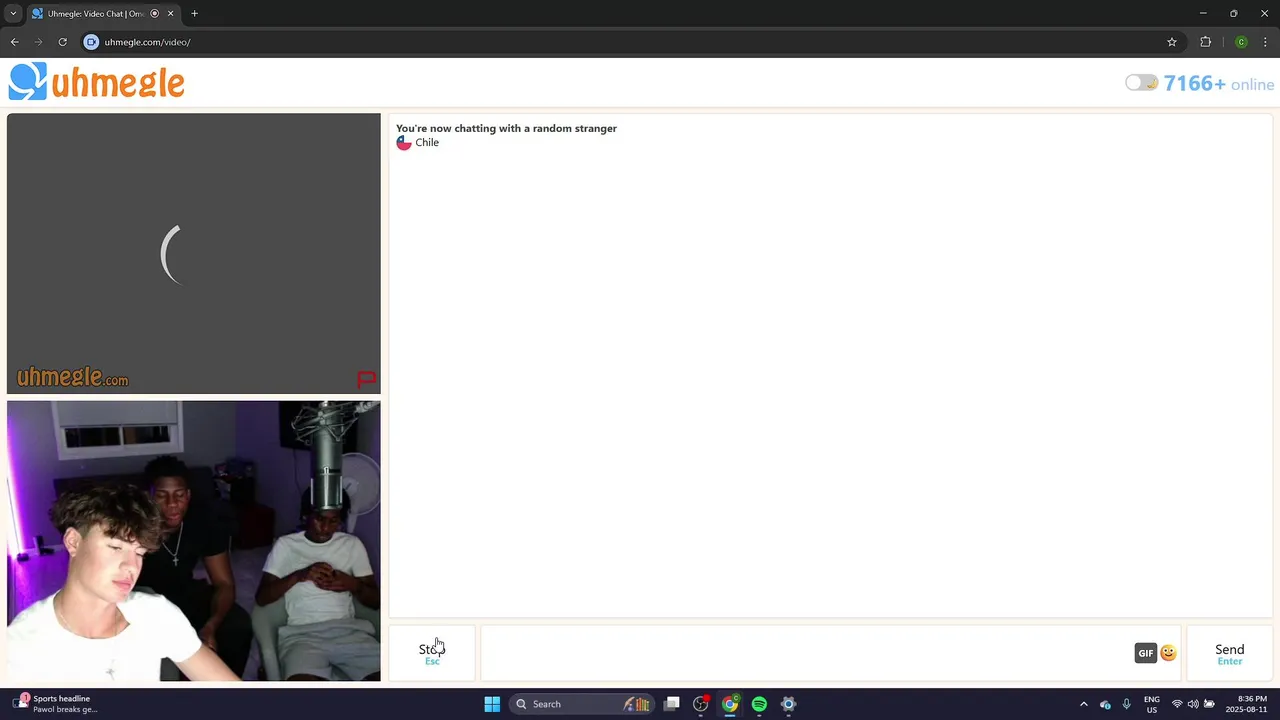Open a new browser tab
Image resolution: width=1280 pixels, height=720 pixels.
pyautogui.click(x=194, y=14)
